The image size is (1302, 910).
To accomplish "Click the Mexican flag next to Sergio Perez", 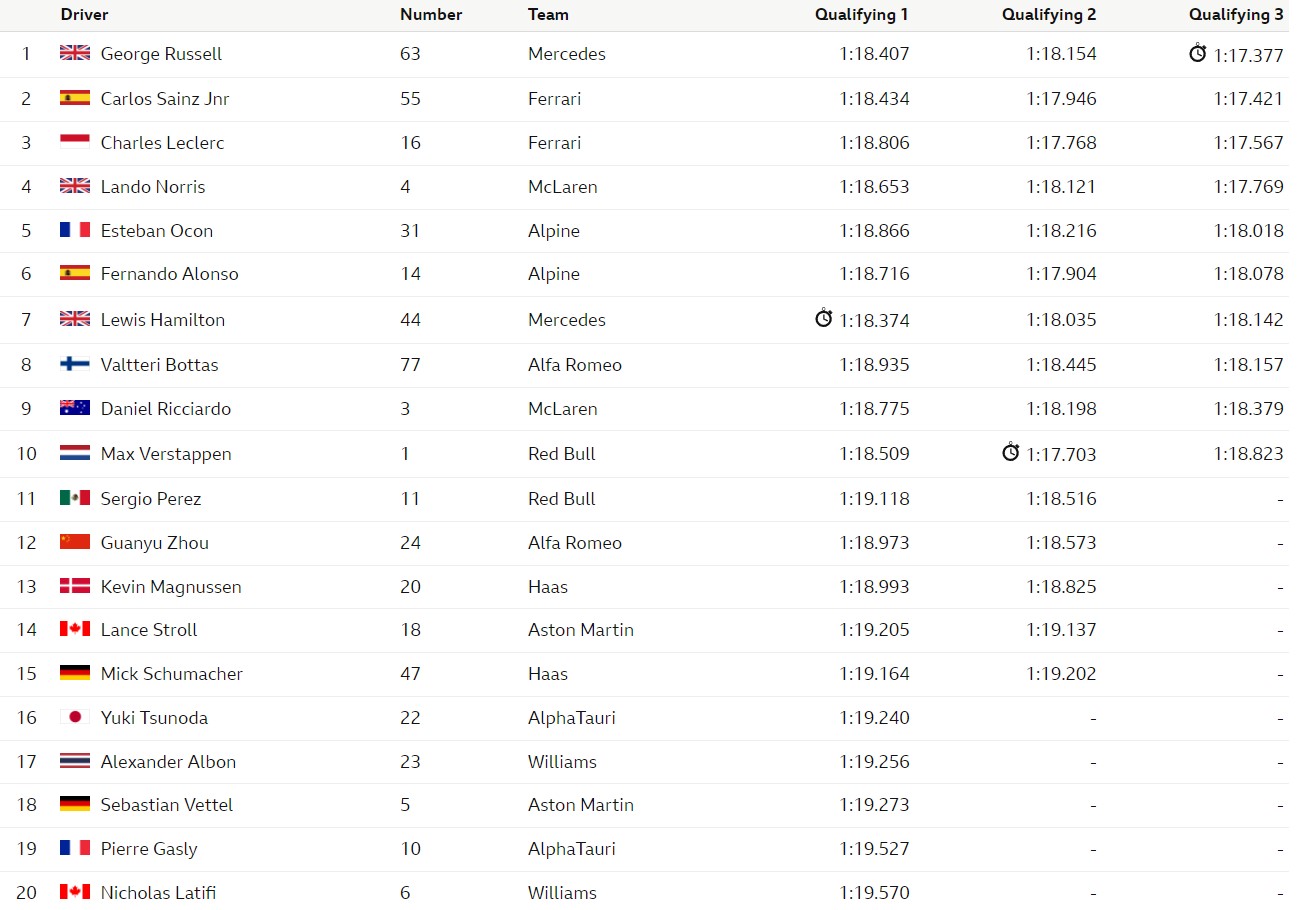I will [x=75, y=498].
